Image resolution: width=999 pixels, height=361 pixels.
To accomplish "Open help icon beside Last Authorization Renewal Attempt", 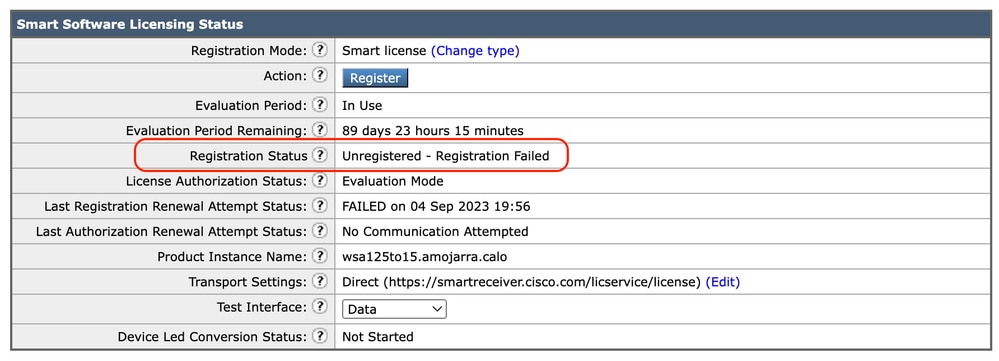I will tap(320, 231).
